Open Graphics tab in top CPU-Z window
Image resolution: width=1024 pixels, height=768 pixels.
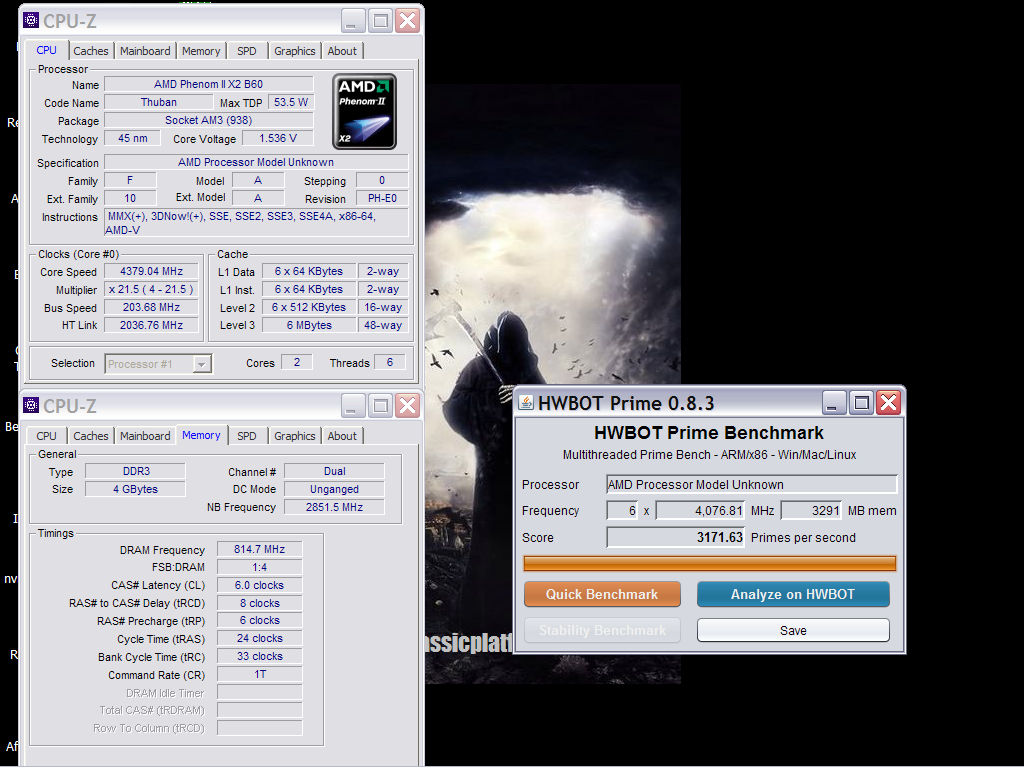[295, 51]
